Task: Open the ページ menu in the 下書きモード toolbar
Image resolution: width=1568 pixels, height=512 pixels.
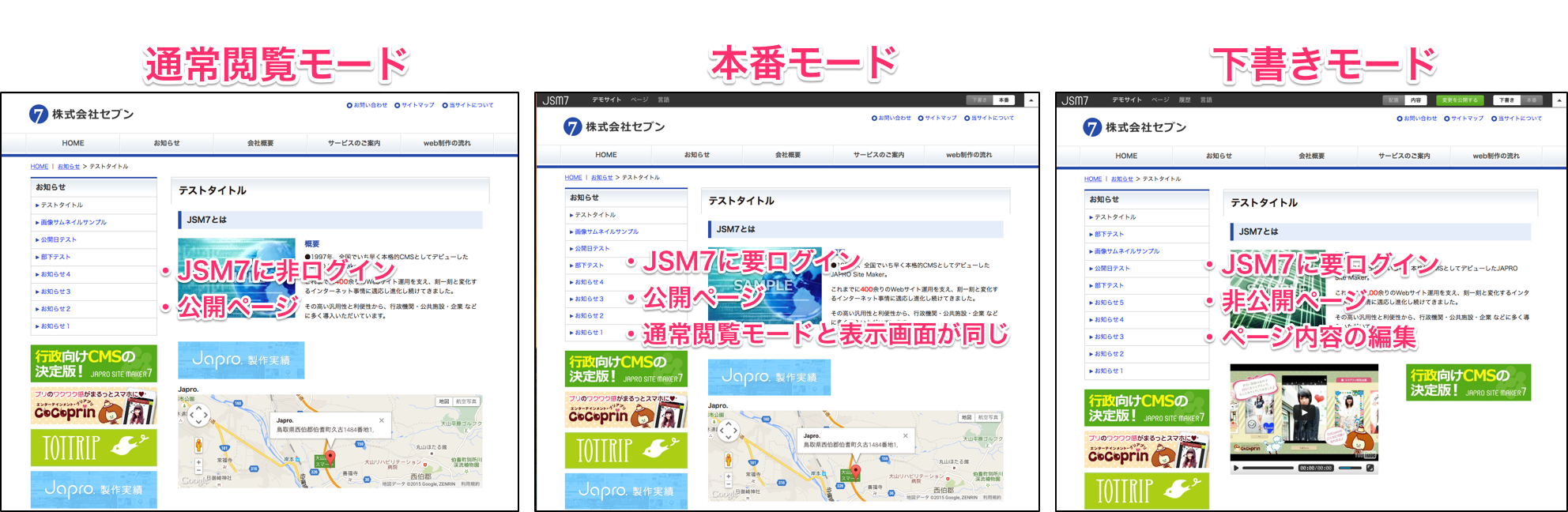Action: click(1160, 100)
